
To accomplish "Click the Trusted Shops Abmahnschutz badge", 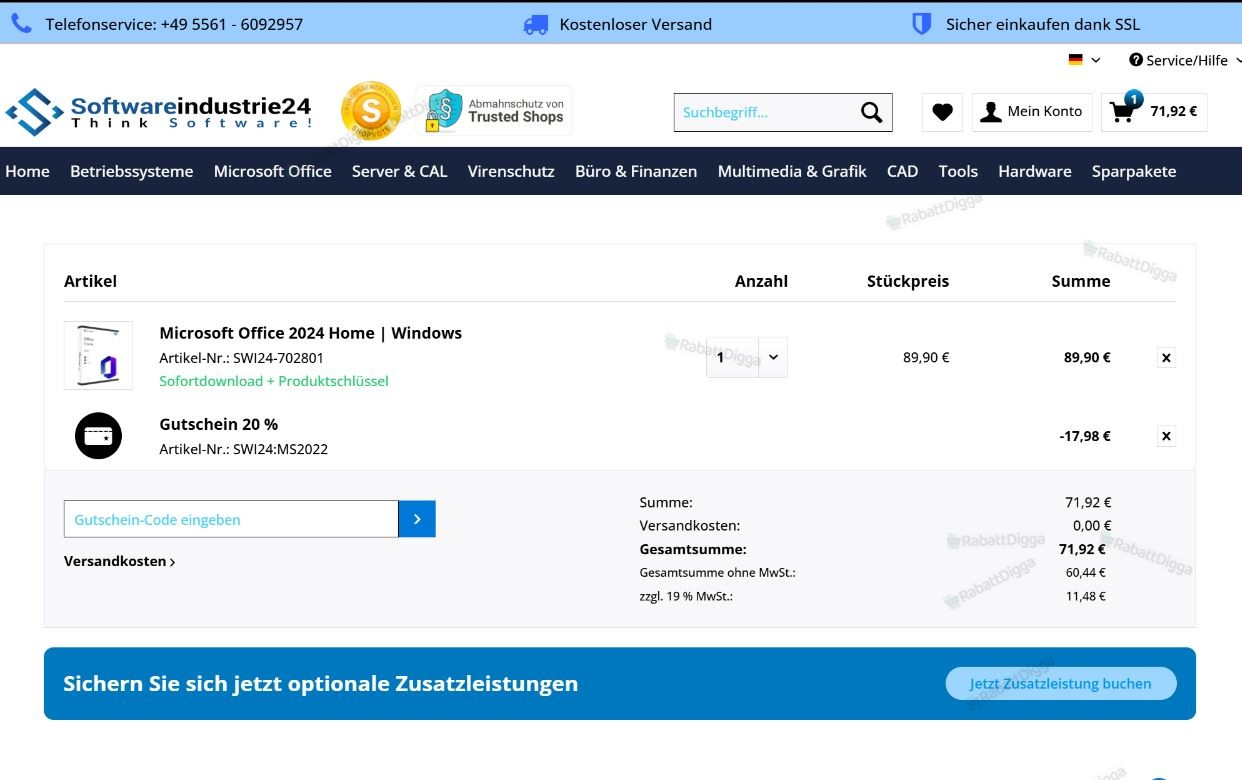I will point(494,110).
